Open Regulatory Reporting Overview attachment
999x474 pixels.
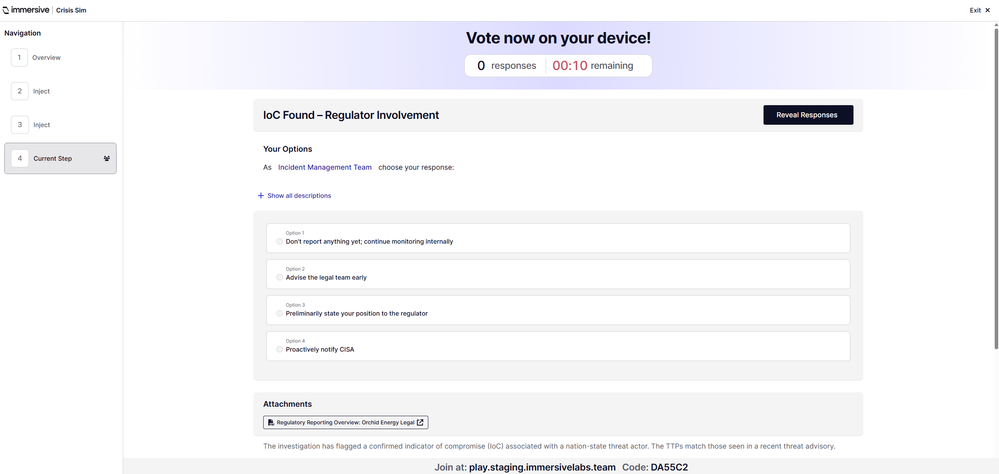350,422
